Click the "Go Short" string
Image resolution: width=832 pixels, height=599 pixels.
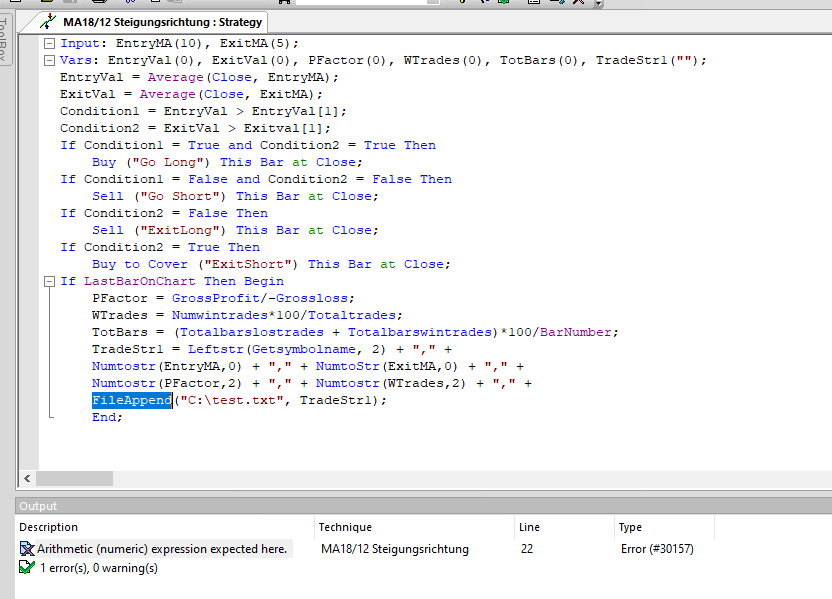tap(179, 196)
